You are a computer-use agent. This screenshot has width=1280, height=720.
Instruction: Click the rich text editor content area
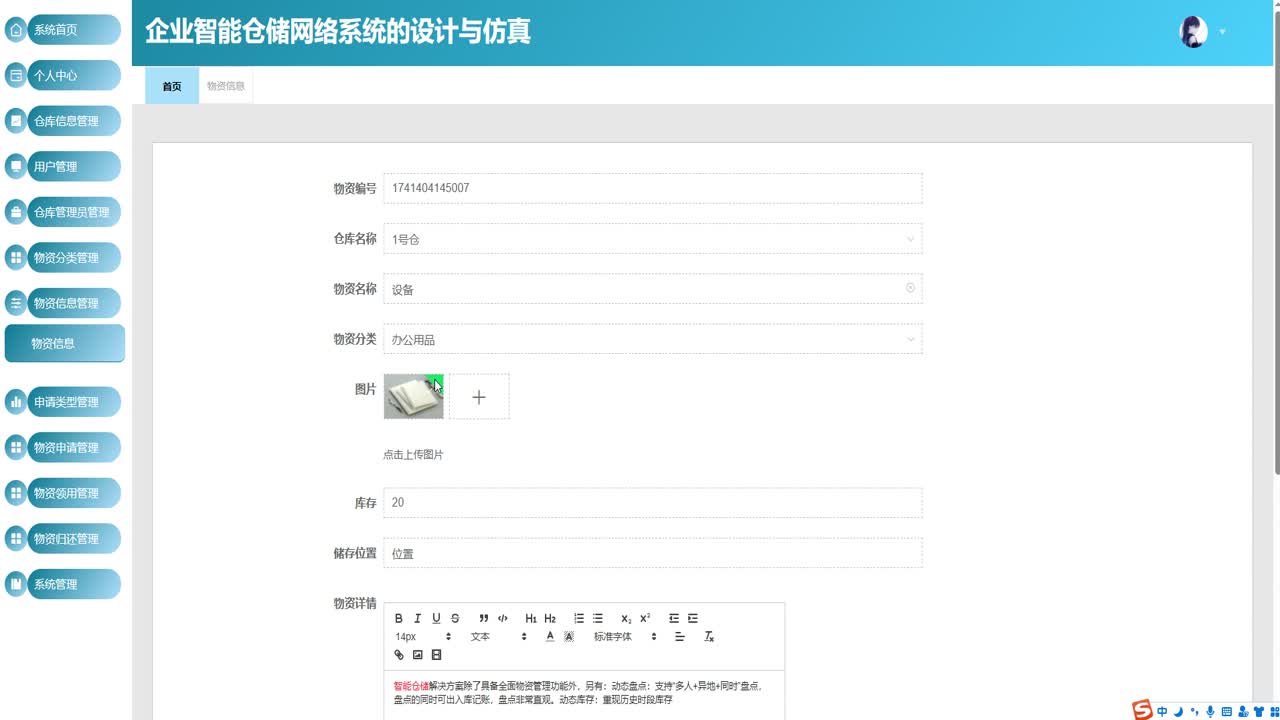[x=584, y=695]
